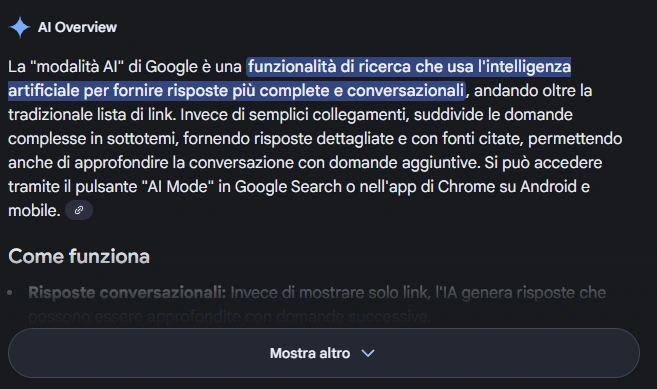Click the quoted phrase "modalità AI"
The image size is (657, 389).
(x=77, y=67)
